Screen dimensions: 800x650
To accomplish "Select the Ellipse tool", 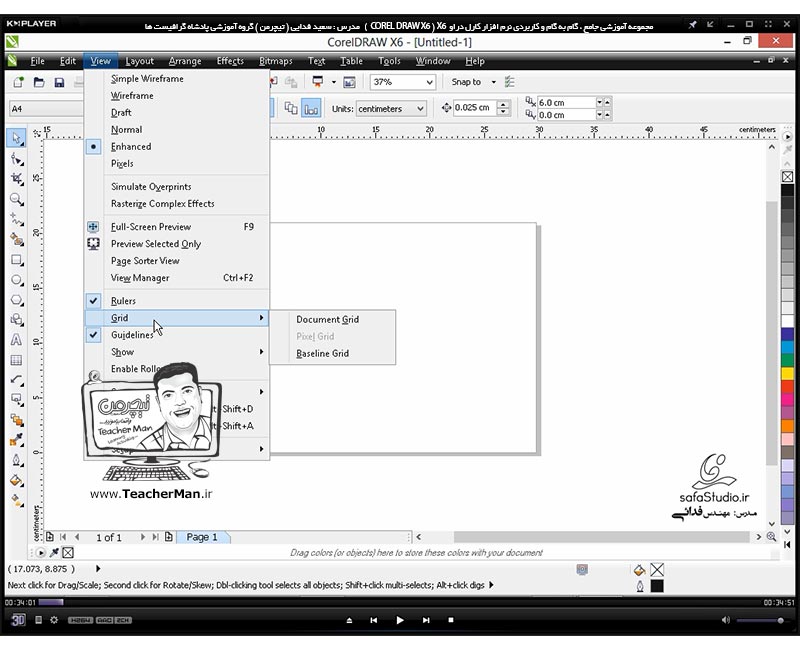I will pos(16,280).
